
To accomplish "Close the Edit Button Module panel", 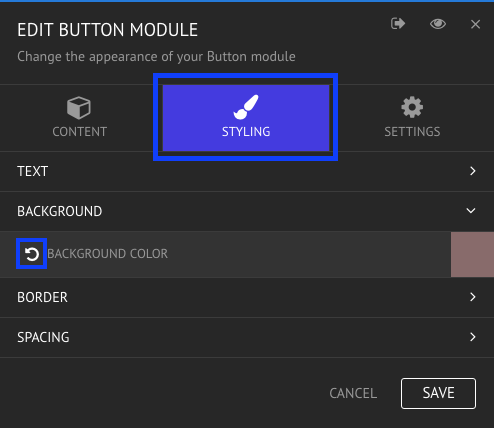I will coord(475,24).
